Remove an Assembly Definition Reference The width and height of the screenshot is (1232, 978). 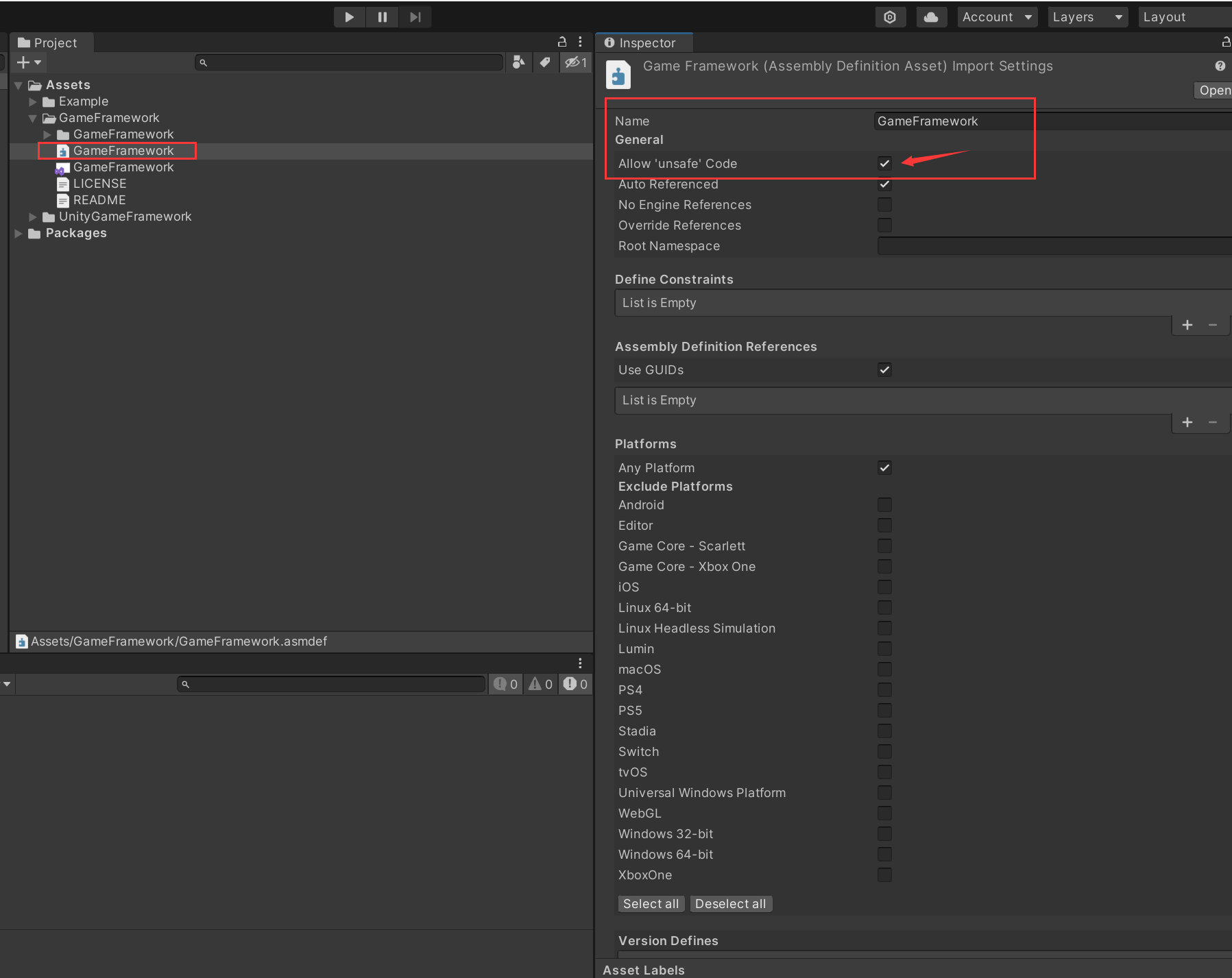pos(1213,422)
